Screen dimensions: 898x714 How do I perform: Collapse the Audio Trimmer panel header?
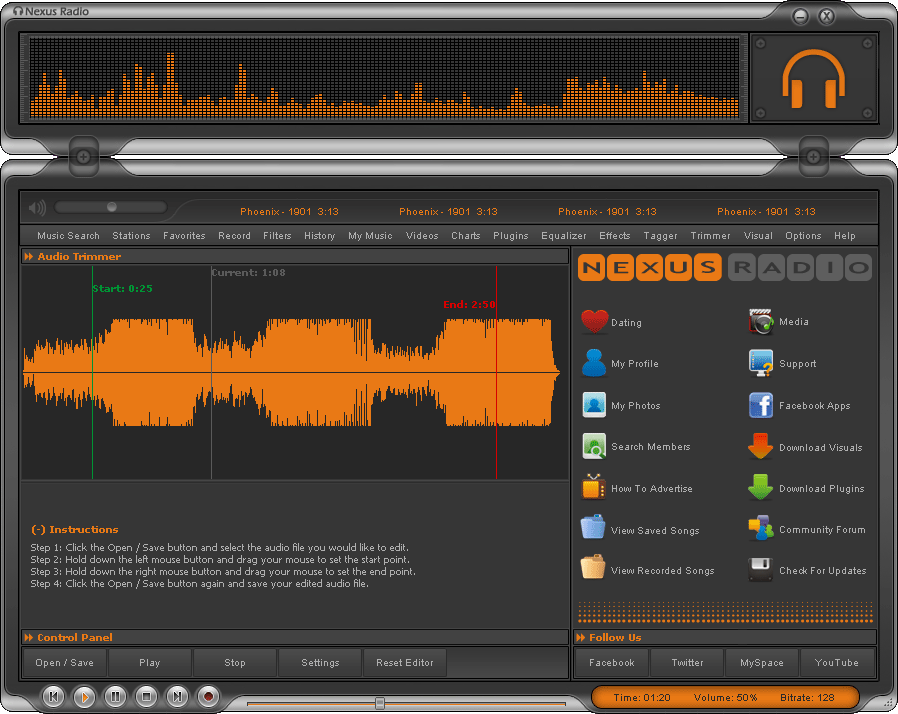point(28,257)
